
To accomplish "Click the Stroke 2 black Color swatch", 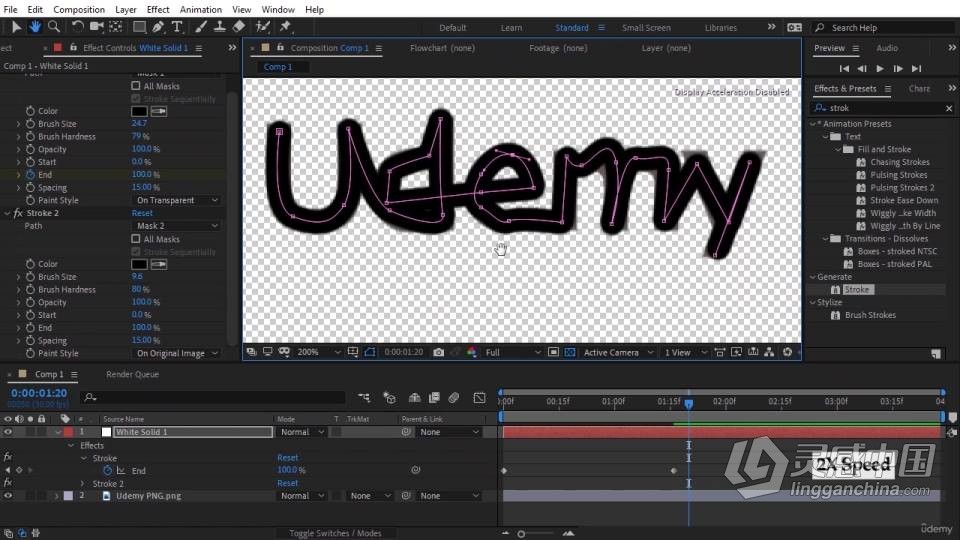I will [139, 264].
